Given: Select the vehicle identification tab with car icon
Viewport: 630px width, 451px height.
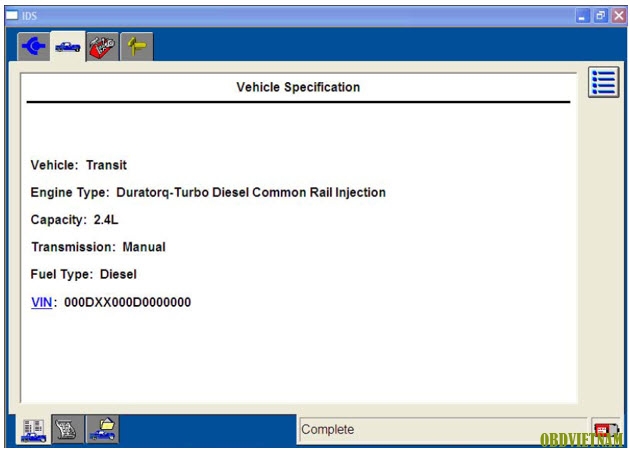Looking at the screenshot, I should 68,47.
